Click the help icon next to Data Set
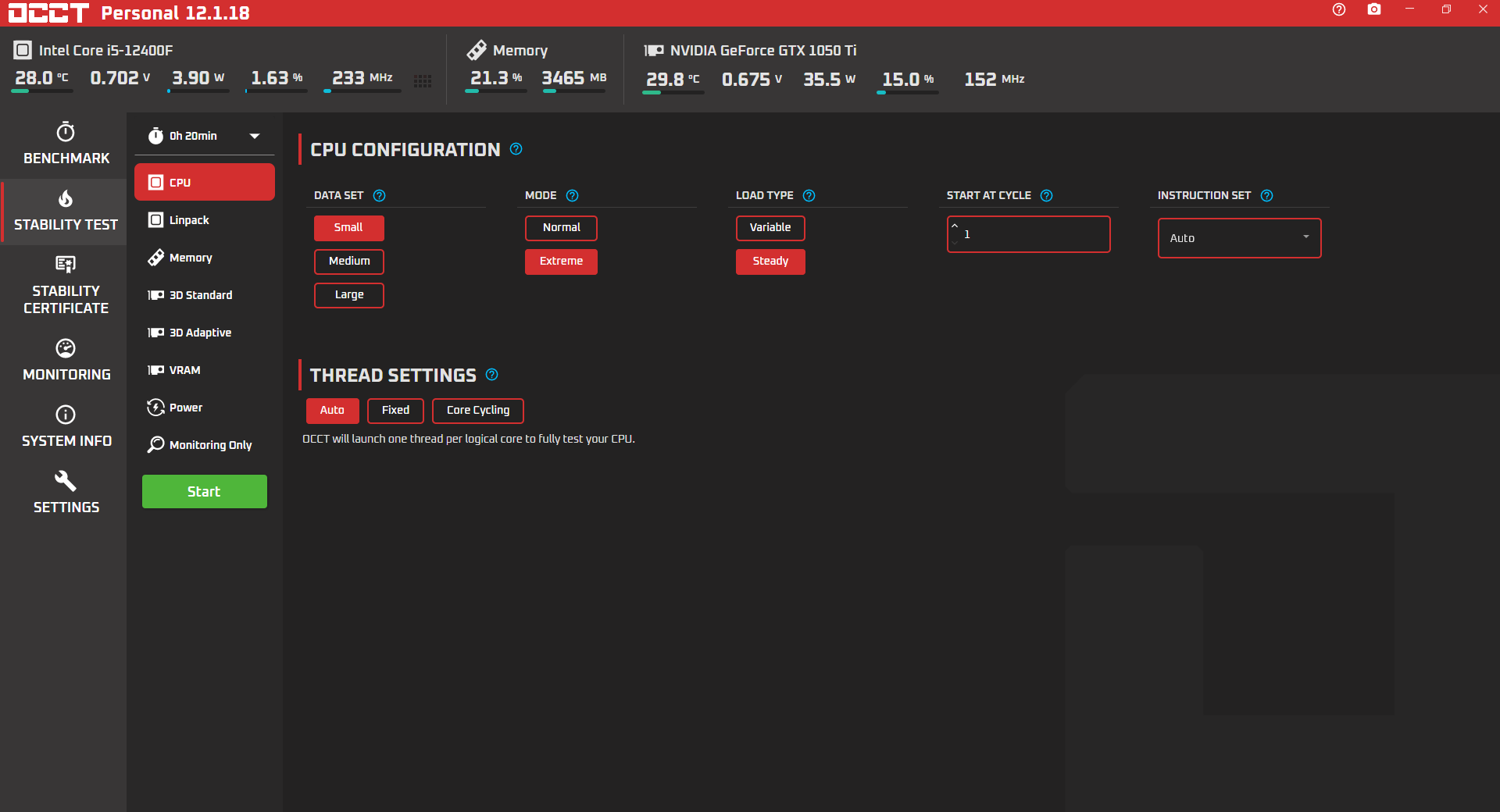This screenshot has width=1500, height=812. 380,196
